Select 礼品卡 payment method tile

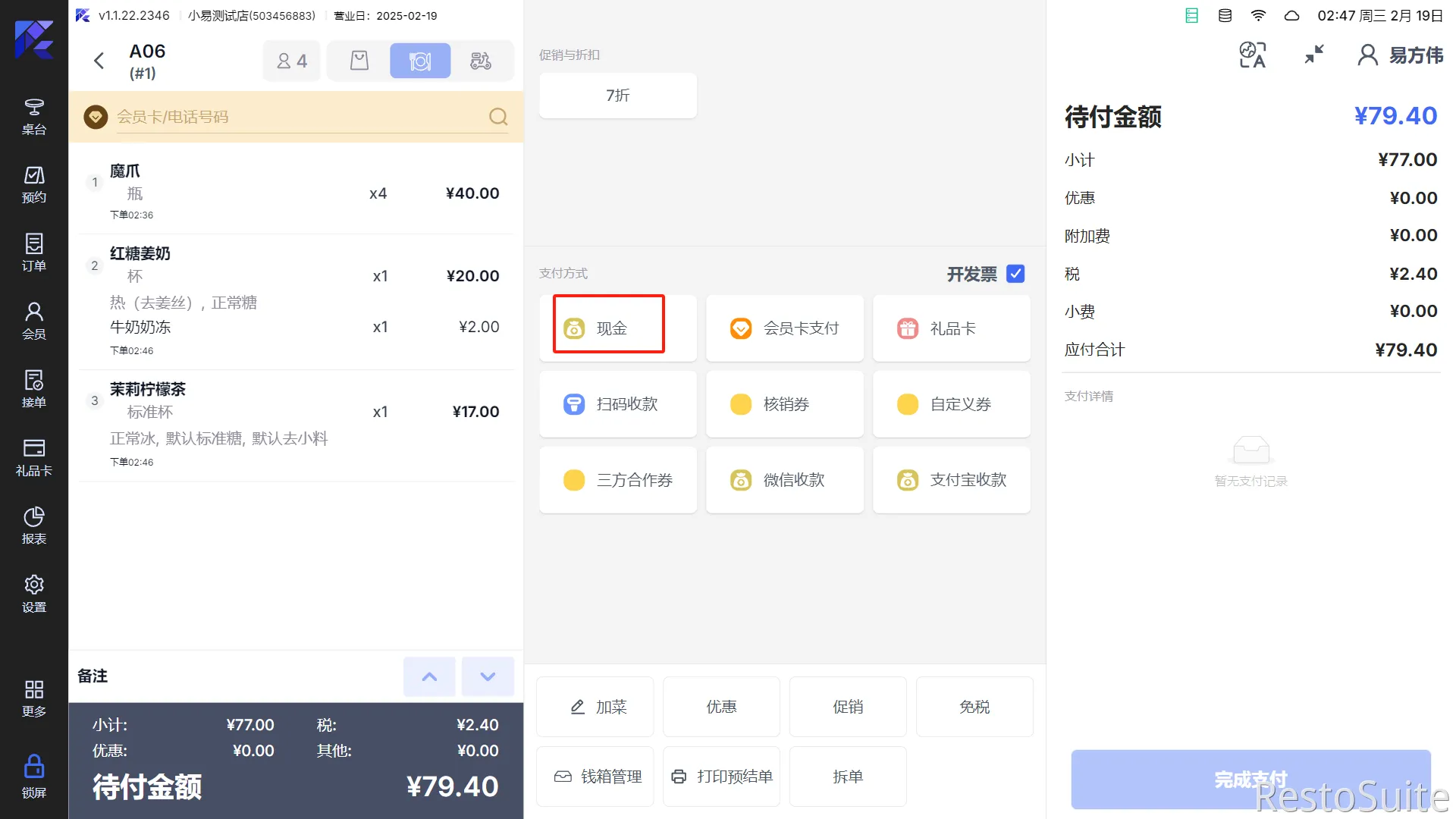[x=951, y=328]
